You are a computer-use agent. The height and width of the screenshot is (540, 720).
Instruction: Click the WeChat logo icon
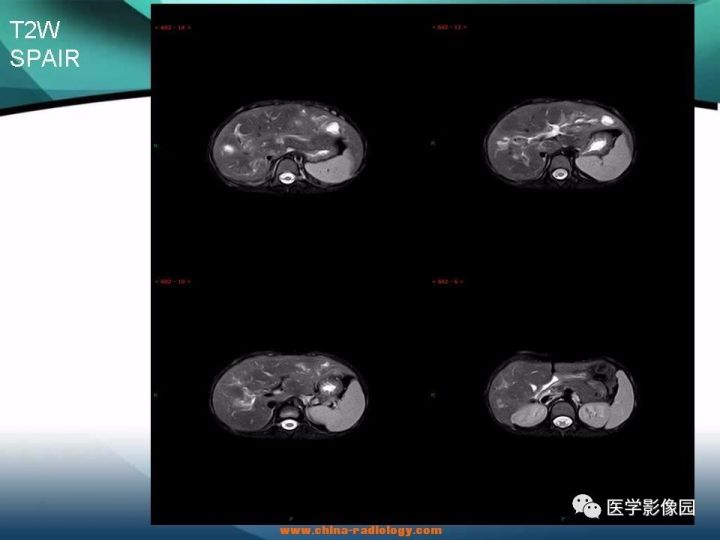[586, 506]
